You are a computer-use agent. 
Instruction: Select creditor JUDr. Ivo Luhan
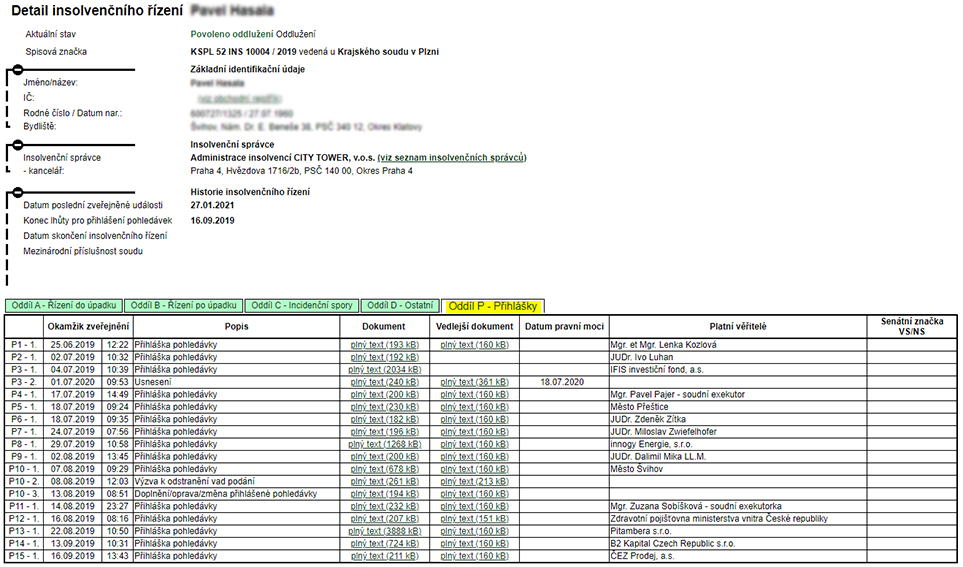[x=641, y=357]
